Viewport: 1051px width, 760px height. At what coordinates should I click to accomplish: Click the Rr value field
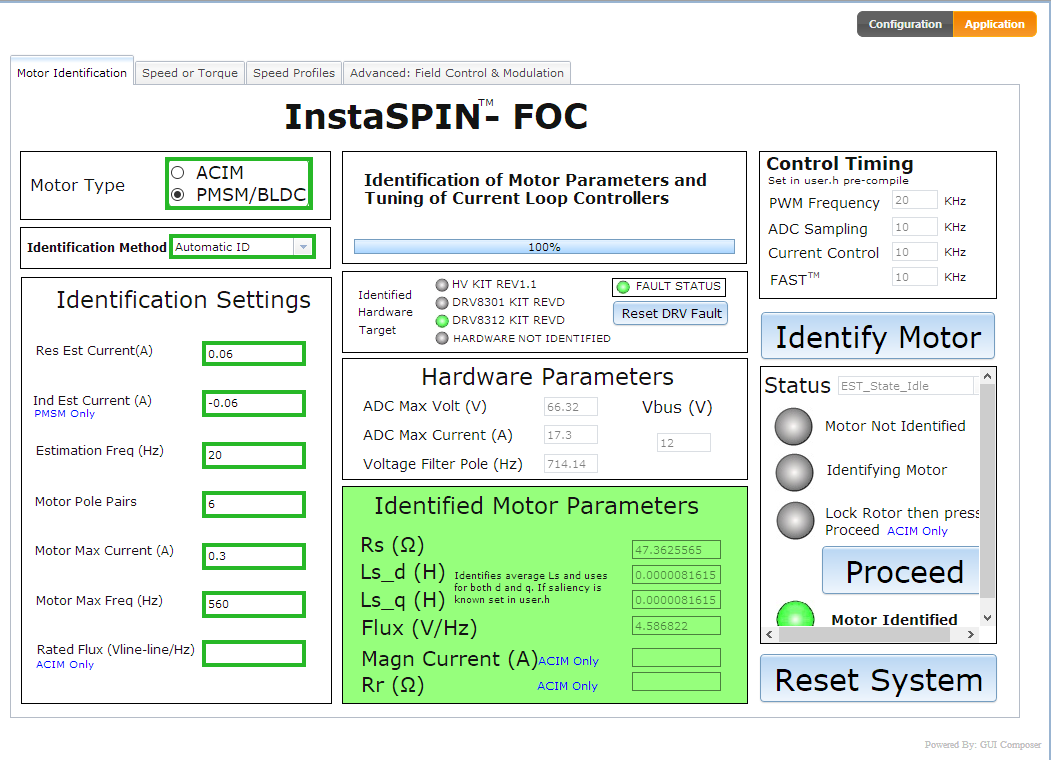676,682
